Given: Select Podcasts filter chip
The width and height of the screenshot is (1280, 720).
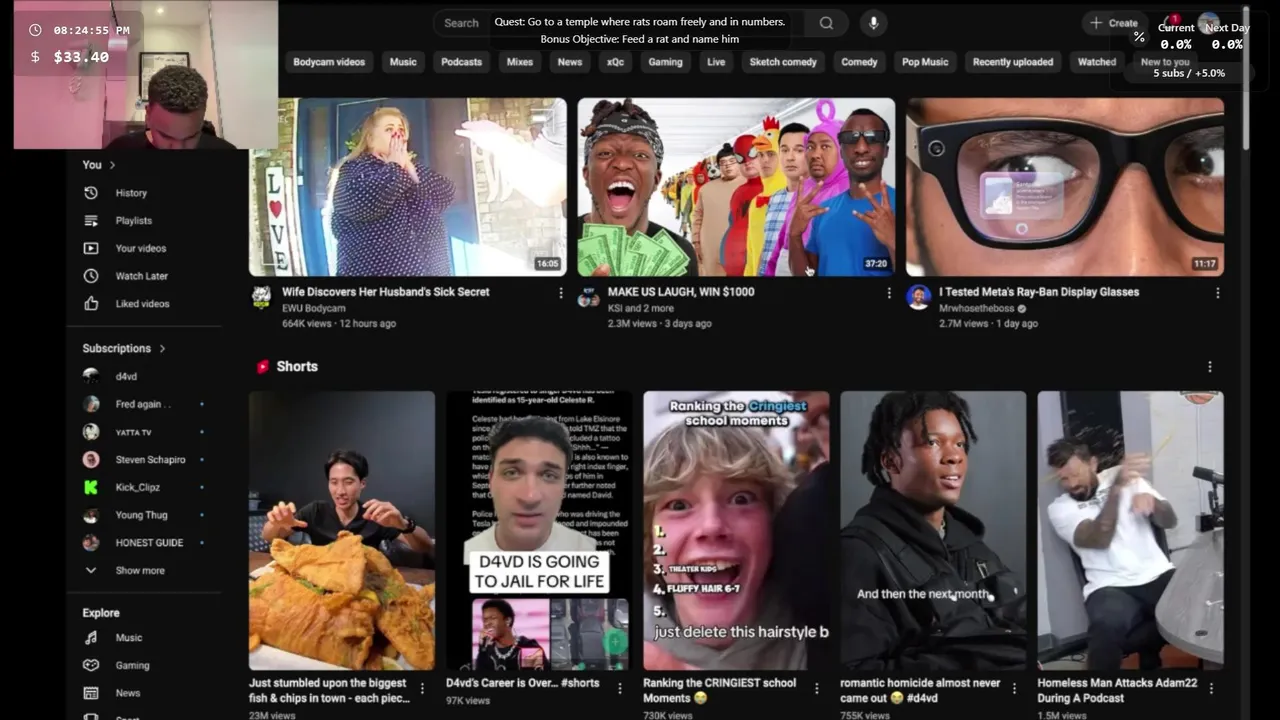Looking at the screenshot, I should [x=461, y=62].
